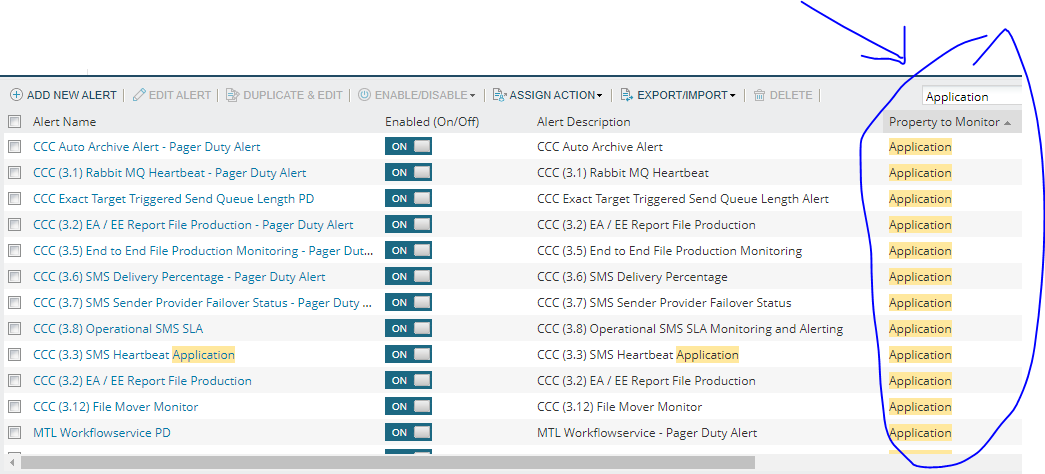This screenshot has width=1045, height=474.
Task: Check the box for CCC (3.1) Rabbit MQ Heartbeat
Action: point(14,173)
